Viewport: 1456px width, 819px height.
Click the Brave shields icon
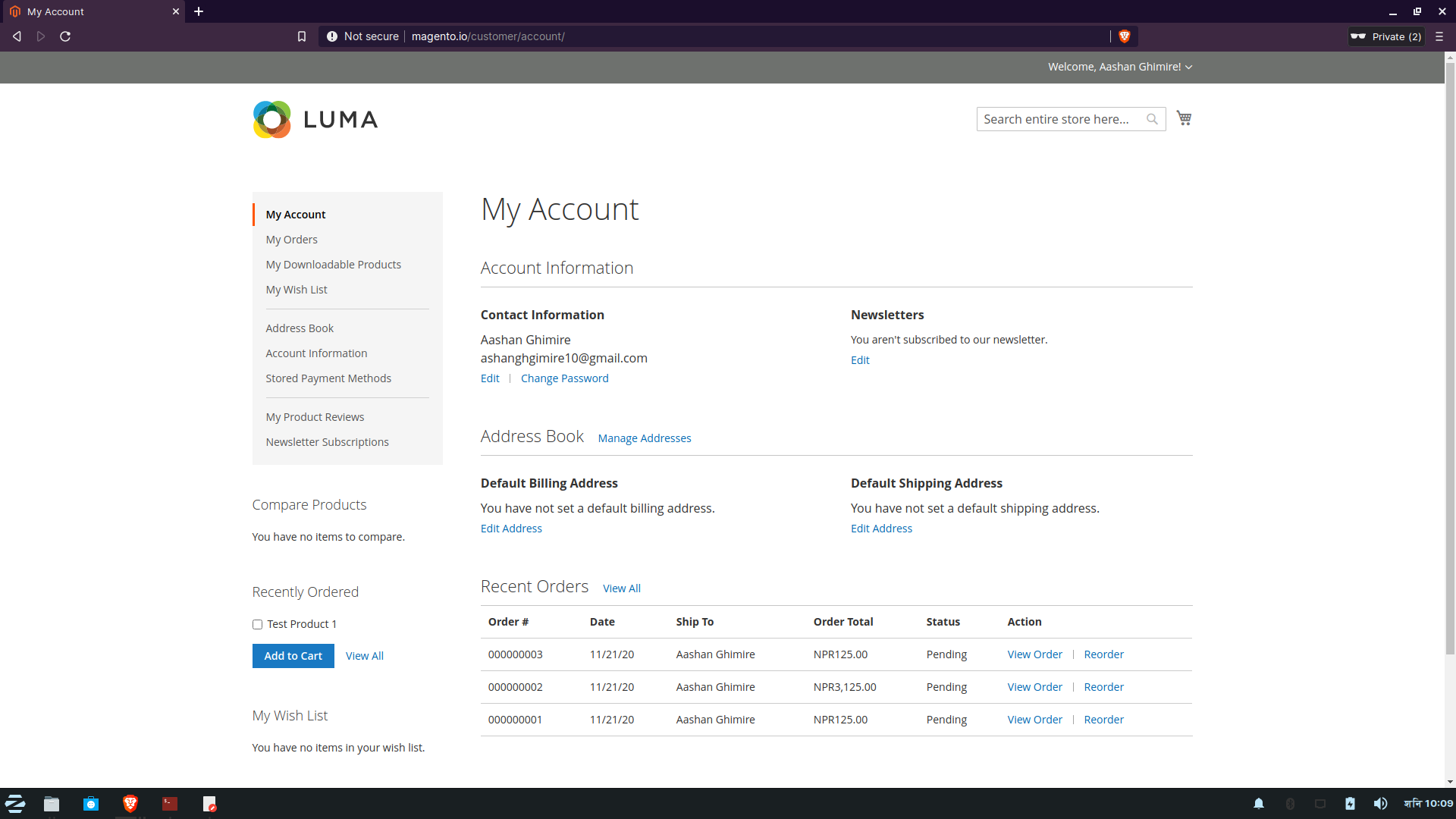pos(1125,36)
